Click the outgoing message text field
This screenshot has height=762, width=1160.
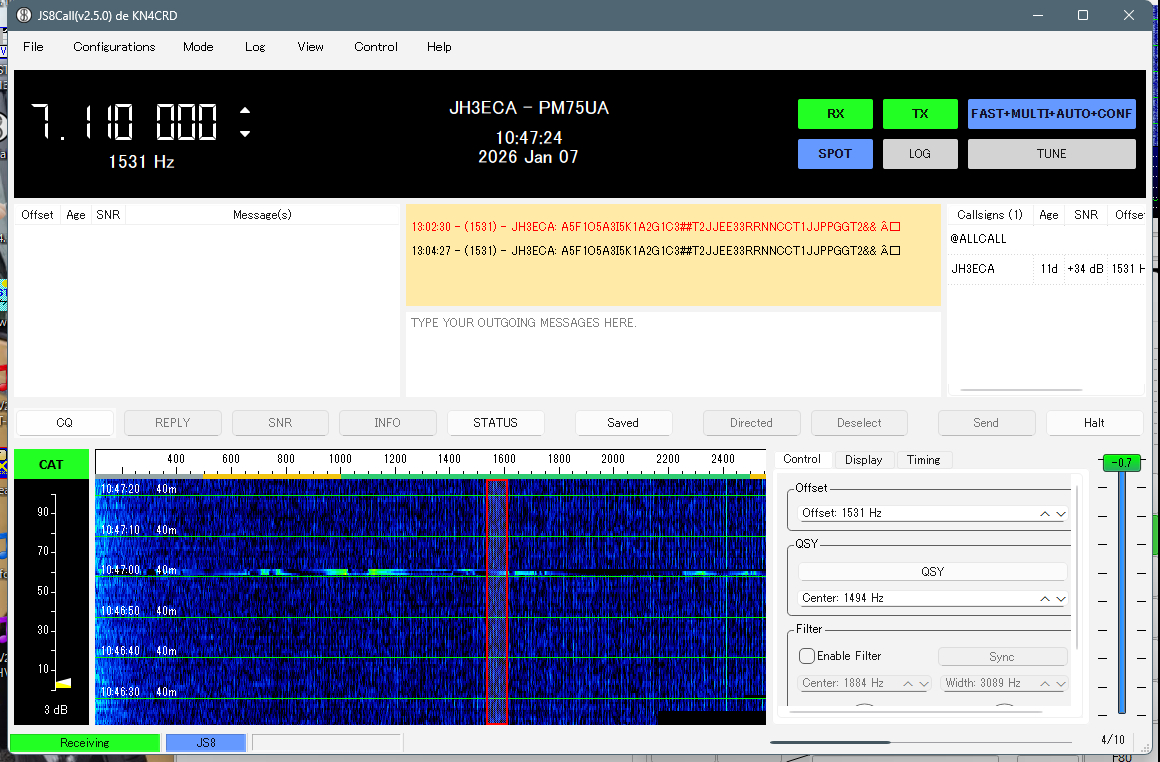pyautogui.click(x=673, y=355)
